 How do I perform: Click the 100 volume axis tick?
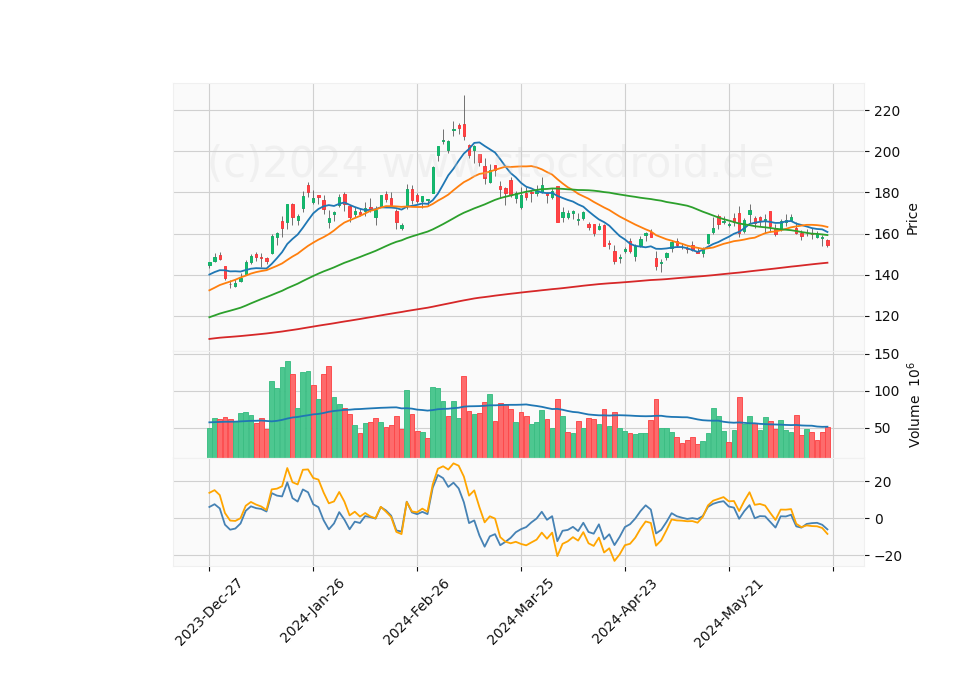(x=887, y=391)
